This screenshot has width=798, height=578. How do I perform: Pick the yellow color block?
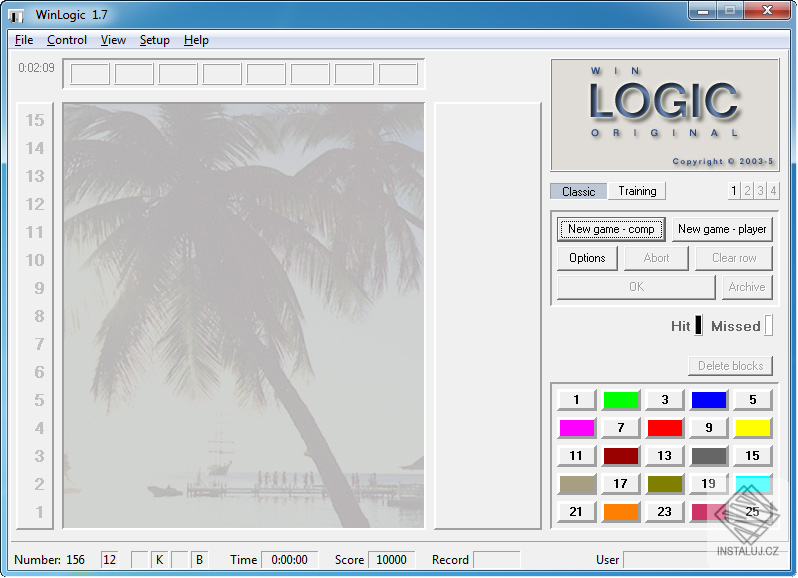click(x=753, y=428)
